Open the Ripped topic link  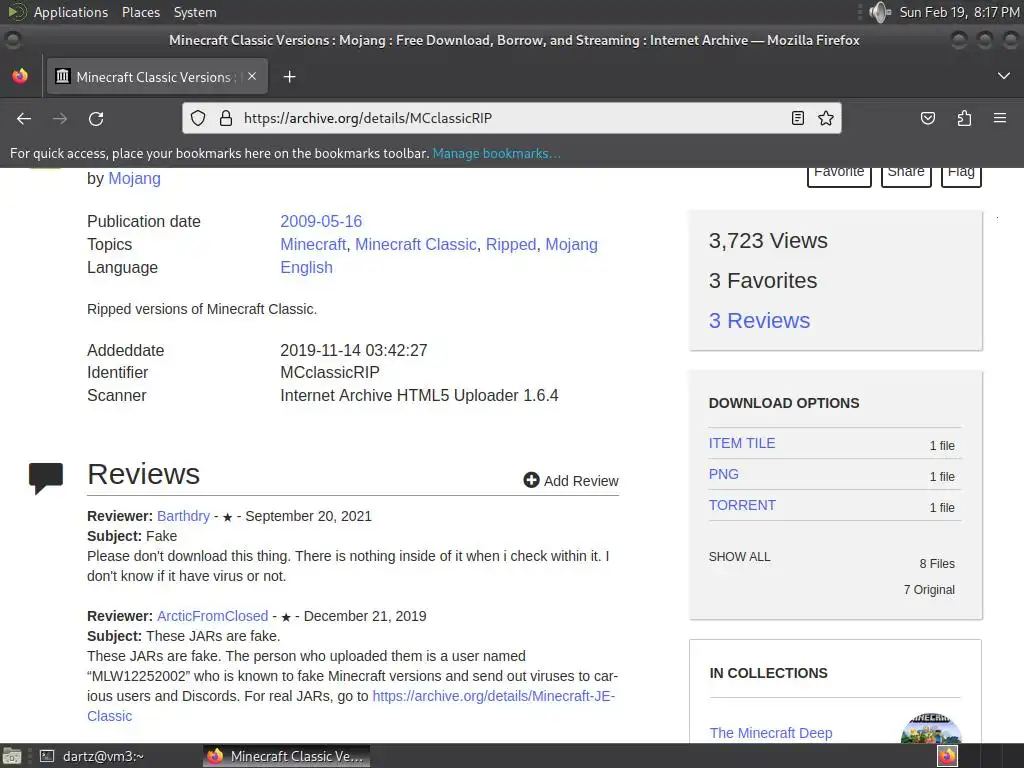[x=511, y=244]
